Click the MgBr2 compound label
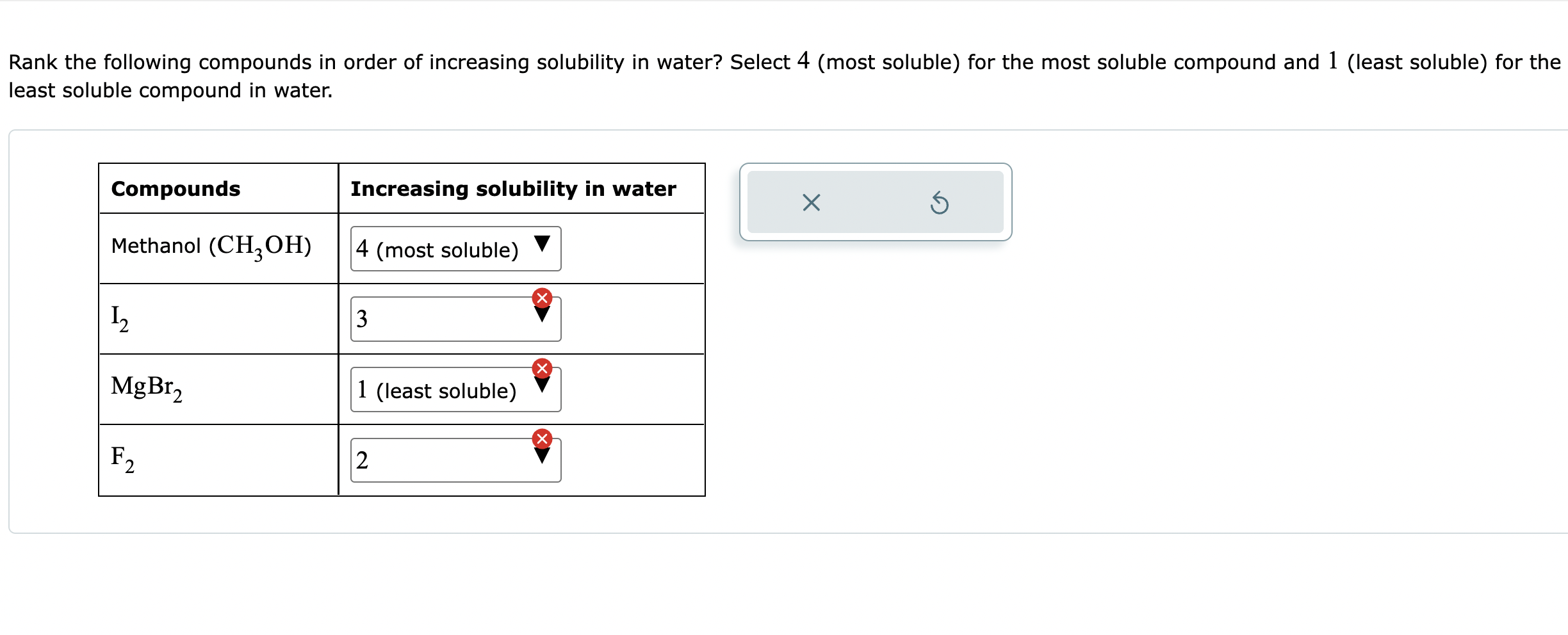 [147, 388]
